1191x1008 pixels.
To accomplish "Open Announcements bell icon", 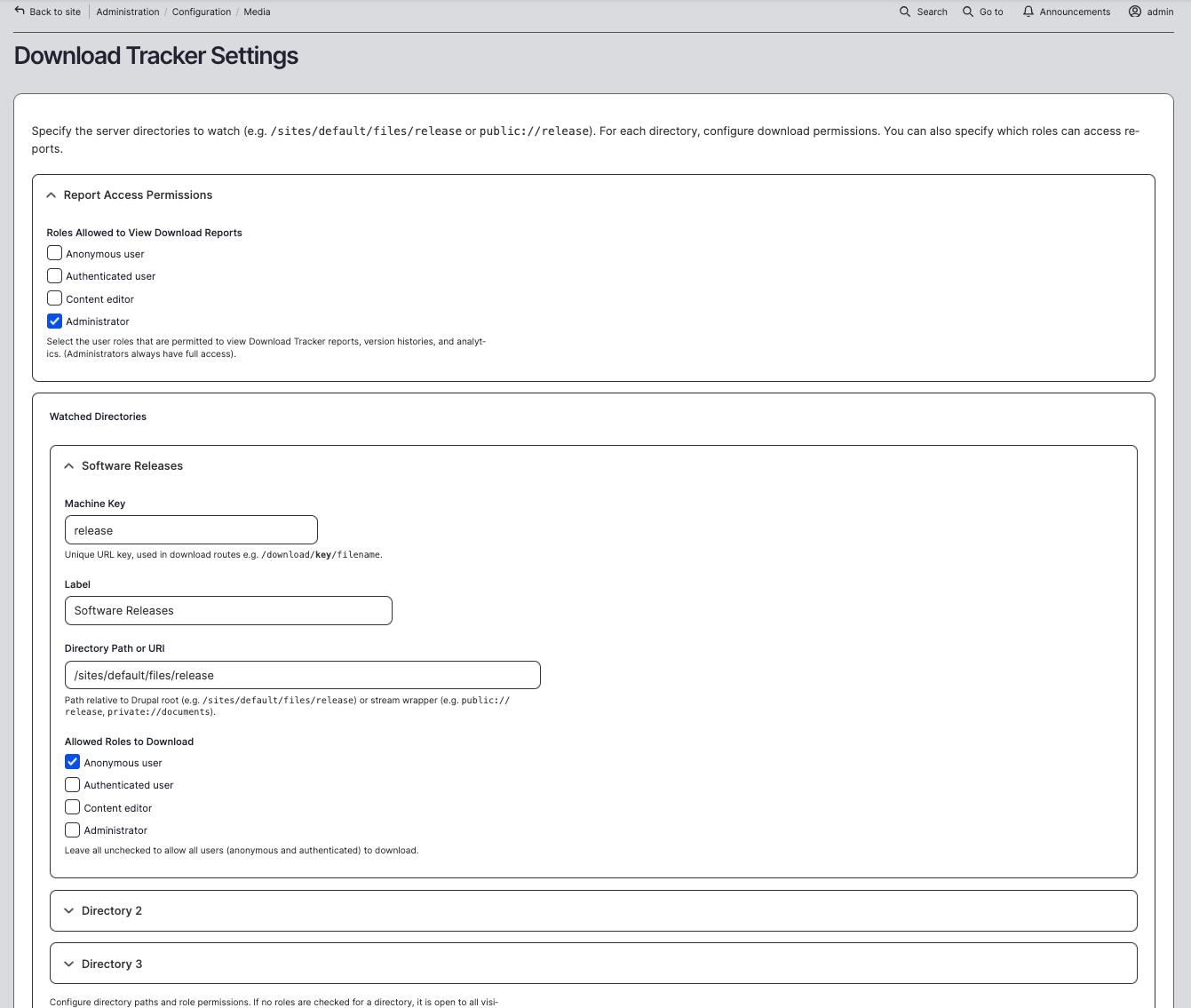I will 1028,12.
